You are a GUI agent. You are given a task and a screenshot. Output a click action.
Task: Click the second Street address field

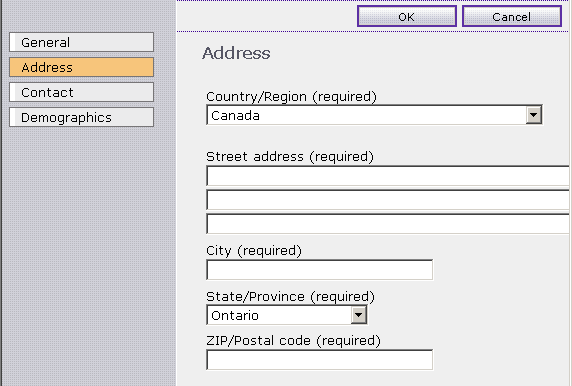[x=388, y=200]
